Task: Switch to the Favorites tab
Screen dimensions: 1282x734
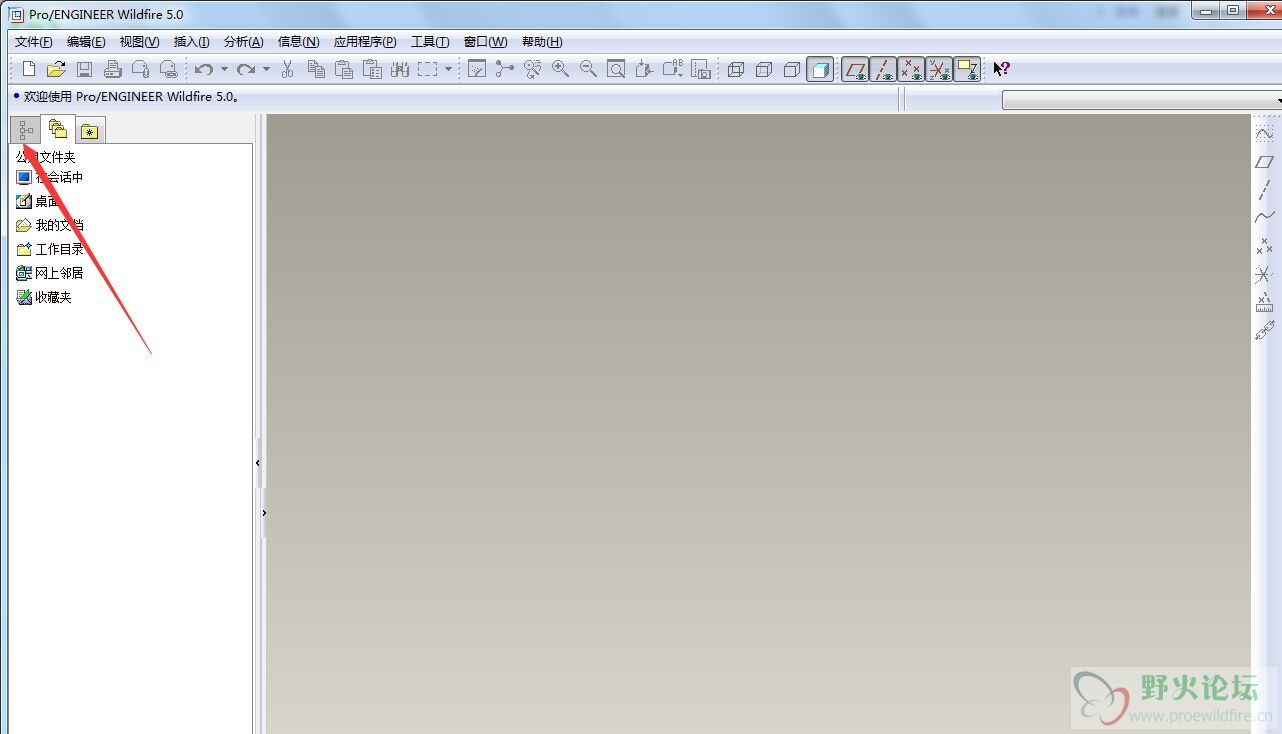Action: tap(90, 131)
